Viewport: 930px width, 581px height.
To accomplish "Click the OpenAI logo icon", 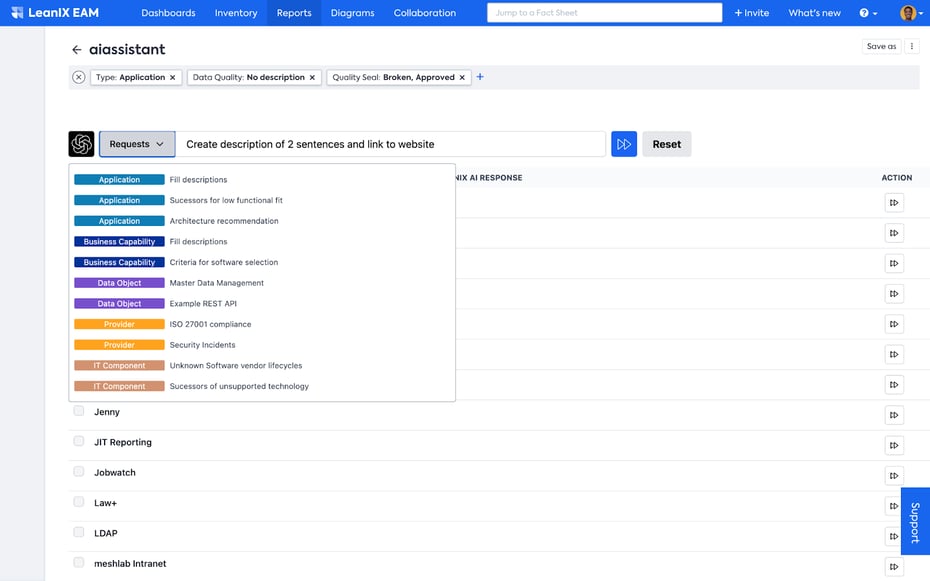I will [x=81, y=143].
